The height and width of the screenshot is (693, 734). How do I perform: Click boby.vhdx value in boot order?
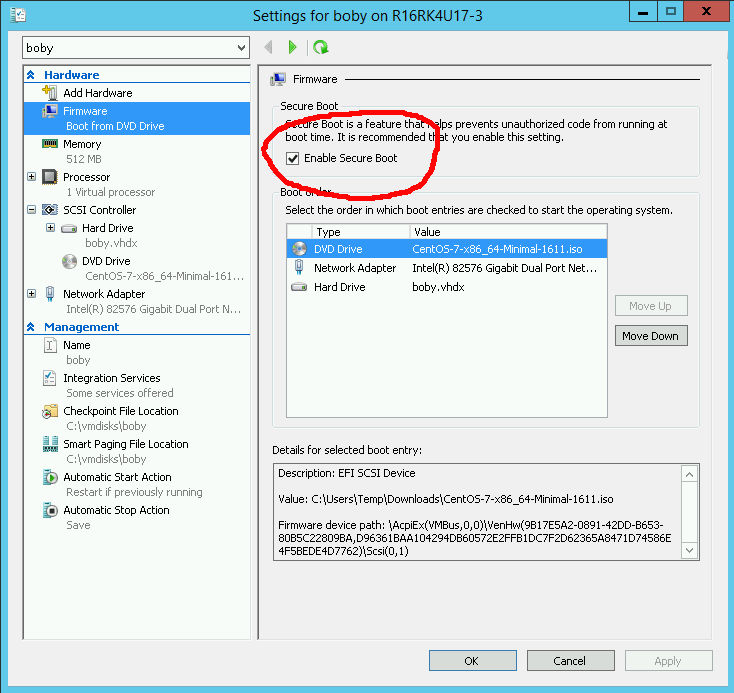[x=438, y=287]
